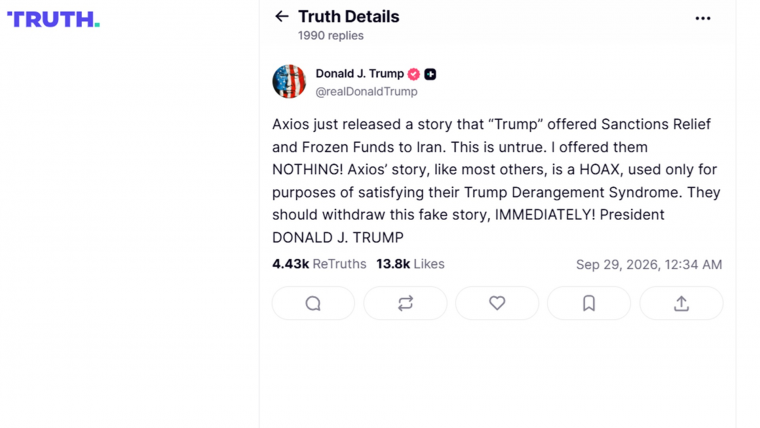The image size is (760, 428).
Task: Click the Truth Details page heading
Action: pos(348,16)
